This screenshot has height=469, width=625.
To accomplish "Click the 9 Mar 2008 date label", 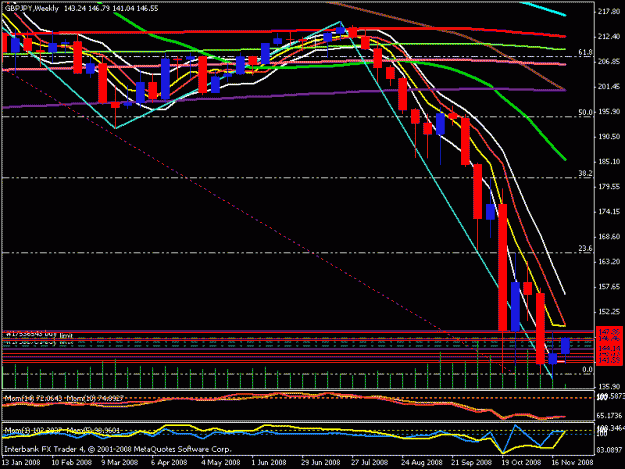I will [120, 462].
